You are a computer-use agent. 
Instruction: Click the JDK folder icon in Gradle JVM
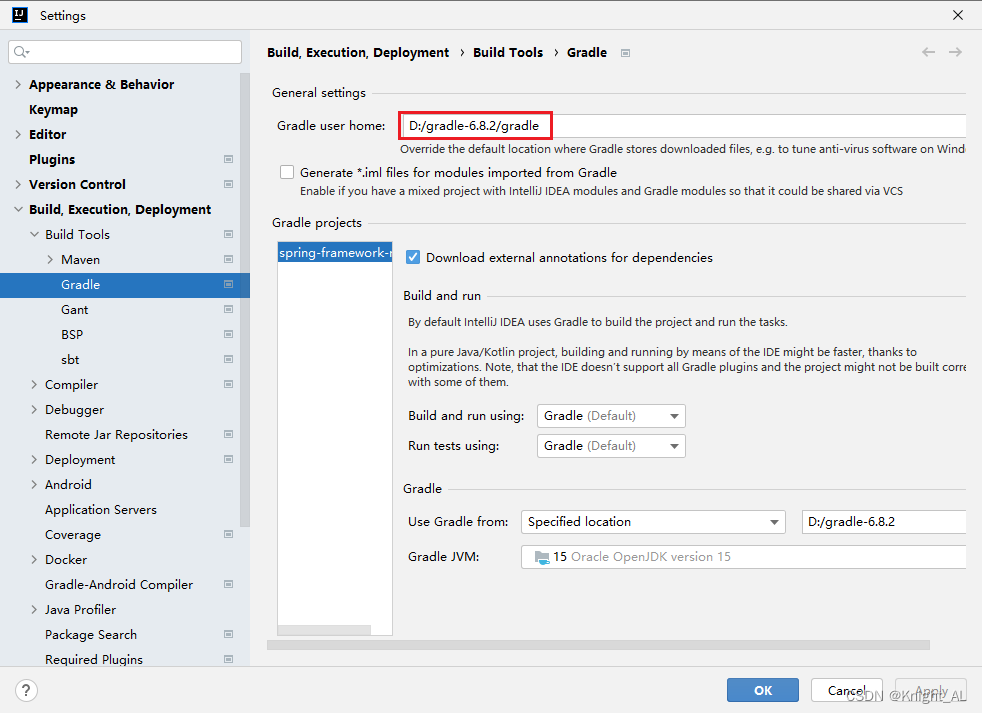(x=542, y=557)
